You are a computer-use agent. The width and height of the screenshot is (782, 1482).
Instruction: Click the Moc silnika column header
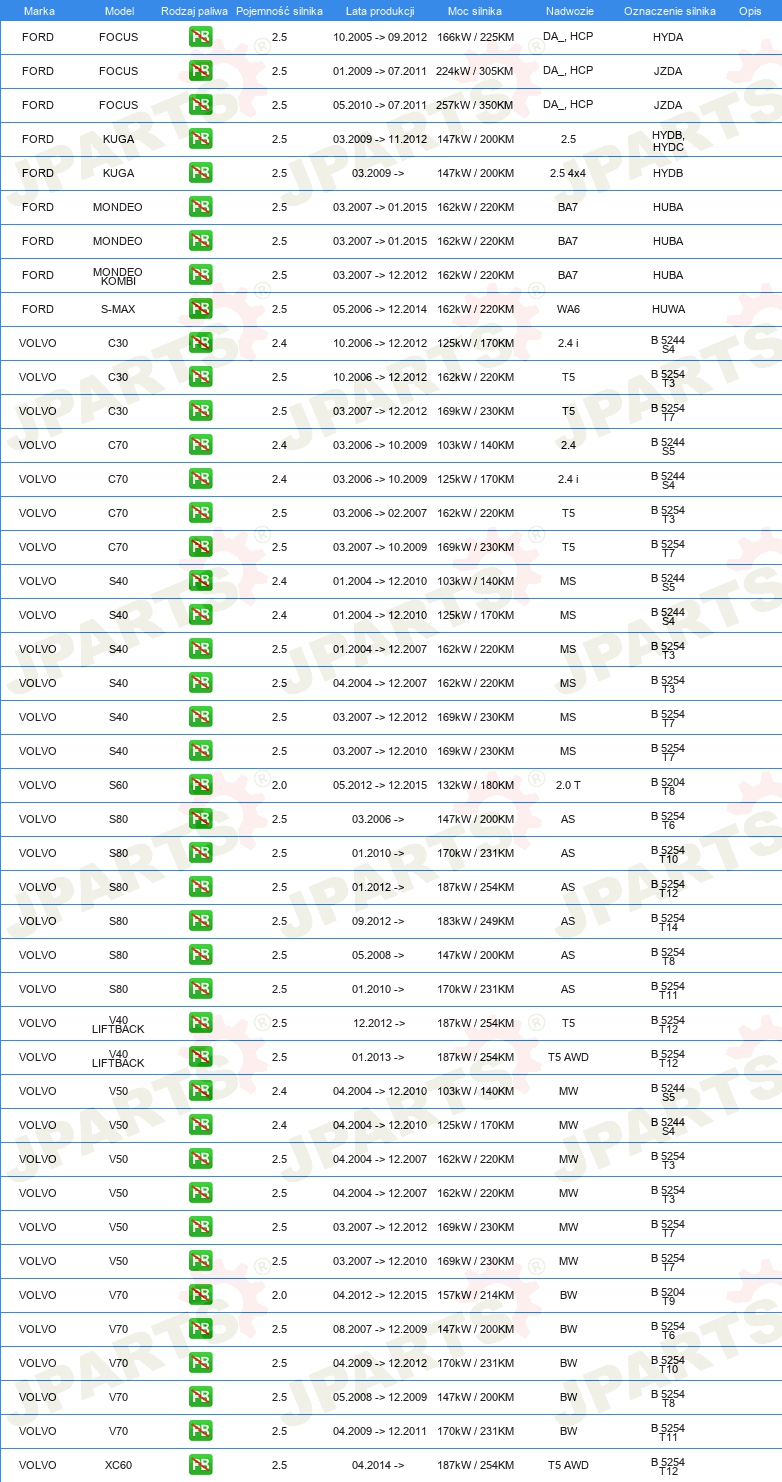click(x=475, y=11)
